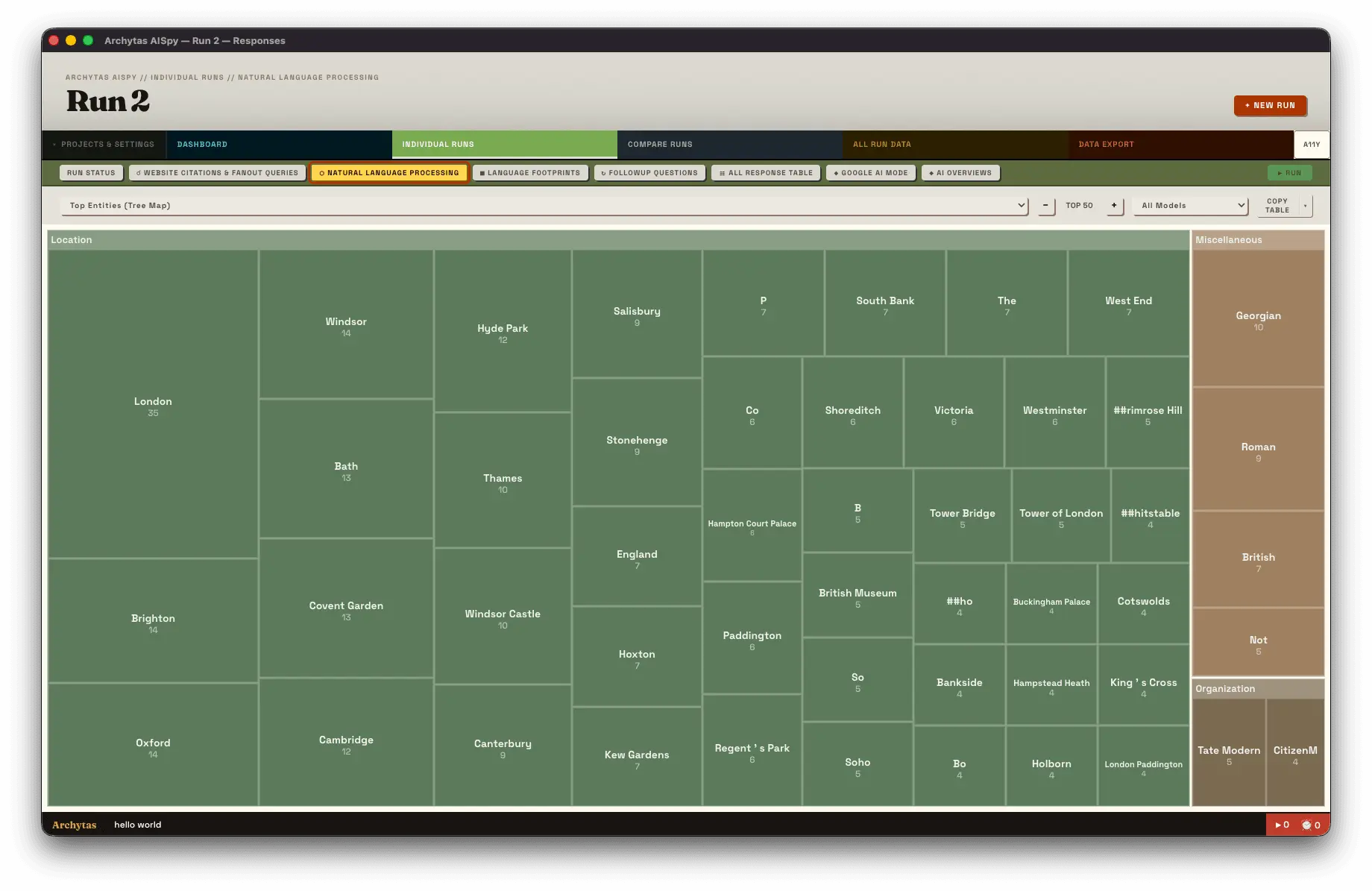The image size is (1372, 891).
Task: Select the Shoreditch treemap tile
Action: pos(852,412)
